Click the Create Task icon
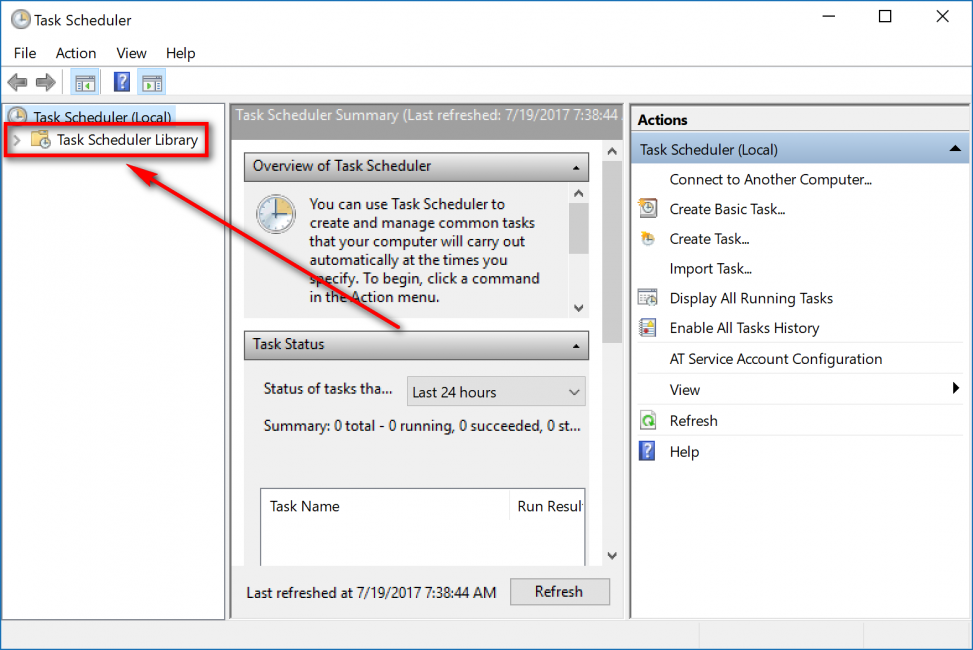This screenshot has width=973, height=650. click(x=648, y=239)
